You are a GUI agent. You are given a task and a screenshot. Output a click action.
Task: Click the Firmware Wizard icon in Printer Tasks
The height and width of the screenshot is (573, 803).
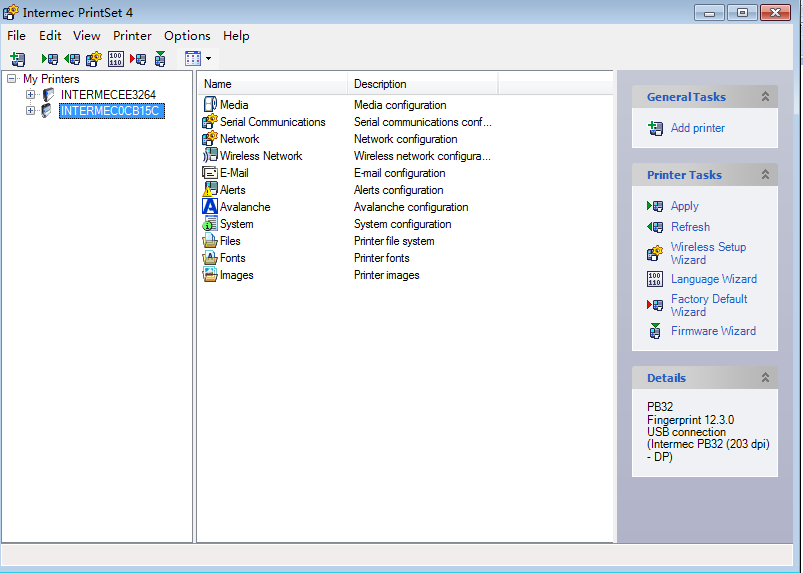[x=655, y=331]
